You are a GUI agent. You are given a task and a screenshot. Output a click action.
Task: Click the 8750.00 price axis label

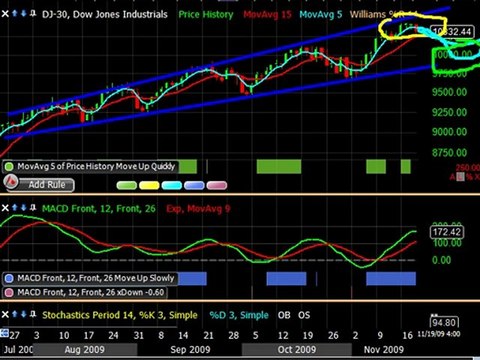coord(449,153)
